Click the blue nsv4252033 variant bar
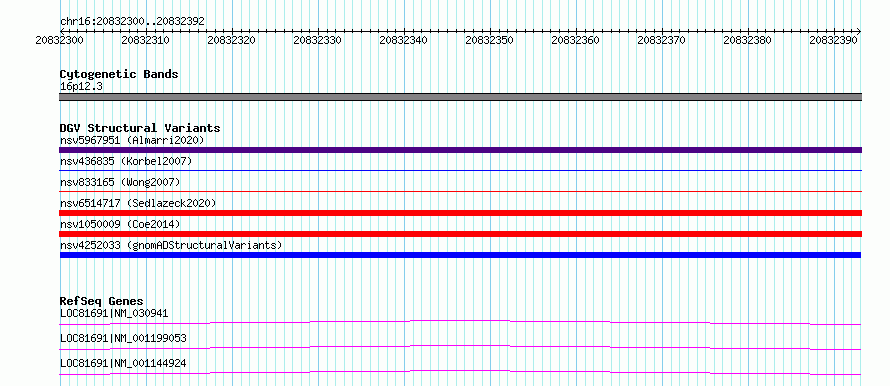Image resolution: width=890 pixels, height=386 pixels. pos(460,255)
